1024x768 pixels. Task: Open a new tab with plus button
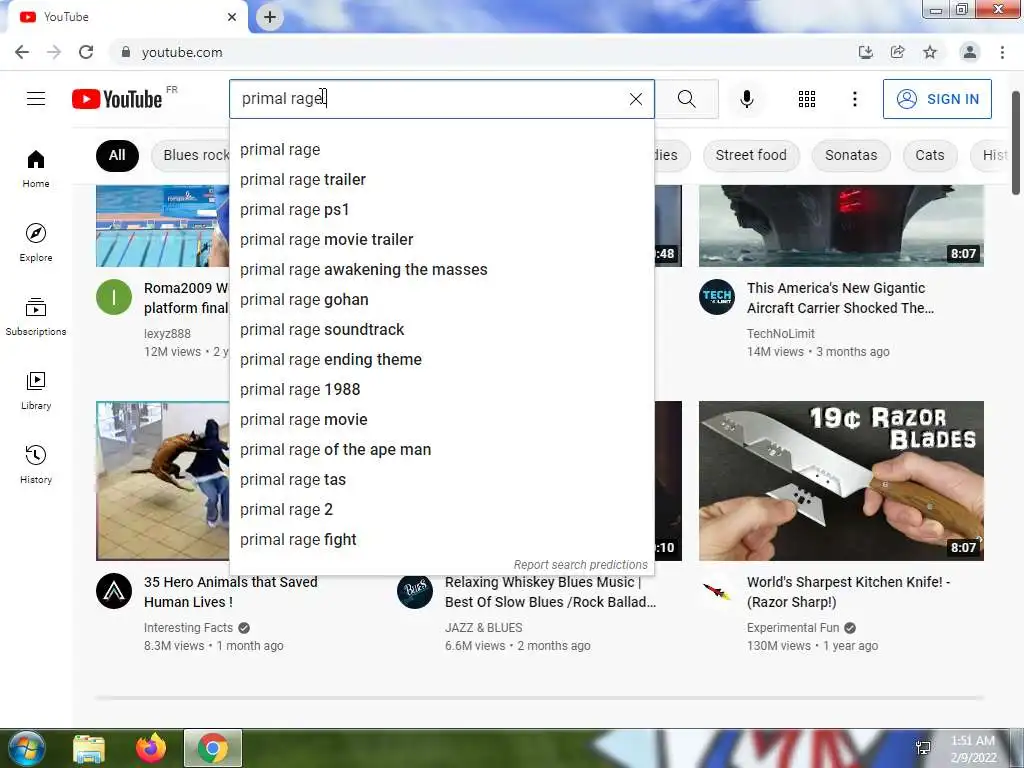pyautogui.click(x=270, y=17)
